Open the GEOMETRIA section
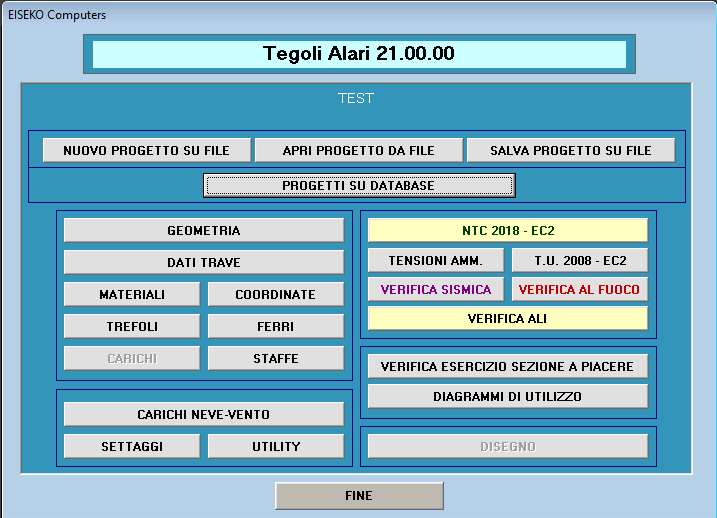 [204, 230]
